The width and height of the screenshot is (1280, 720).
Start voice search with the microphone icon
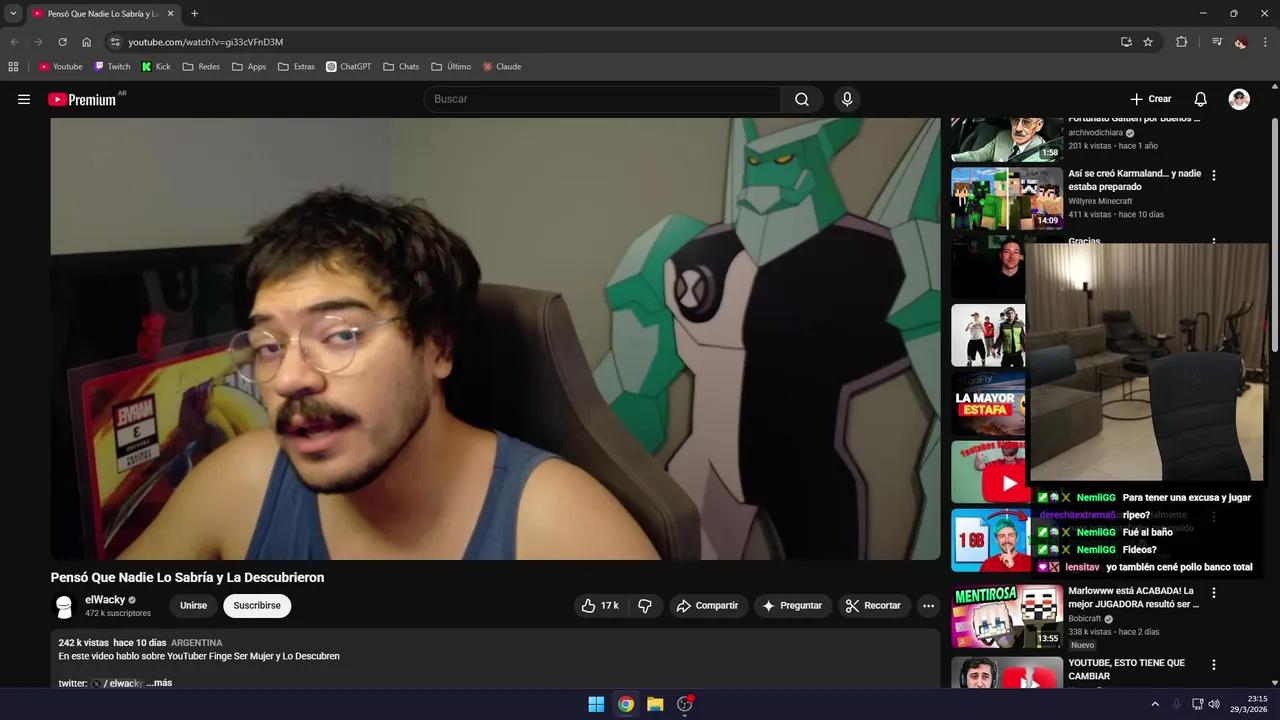click(847, 99)
